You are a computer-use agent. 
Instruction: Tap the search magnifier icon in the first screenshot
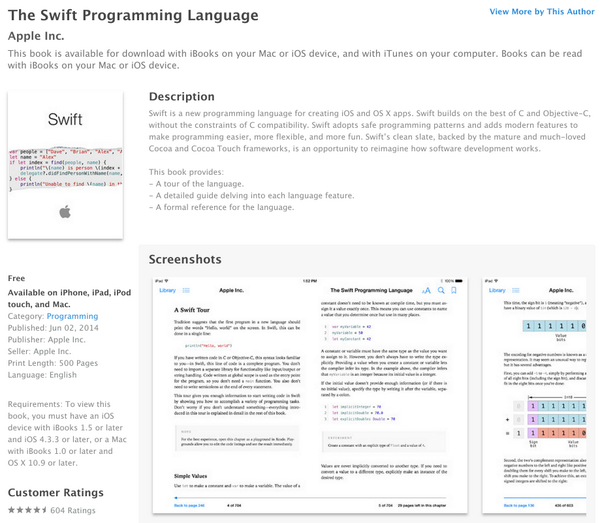click(441, 290)
